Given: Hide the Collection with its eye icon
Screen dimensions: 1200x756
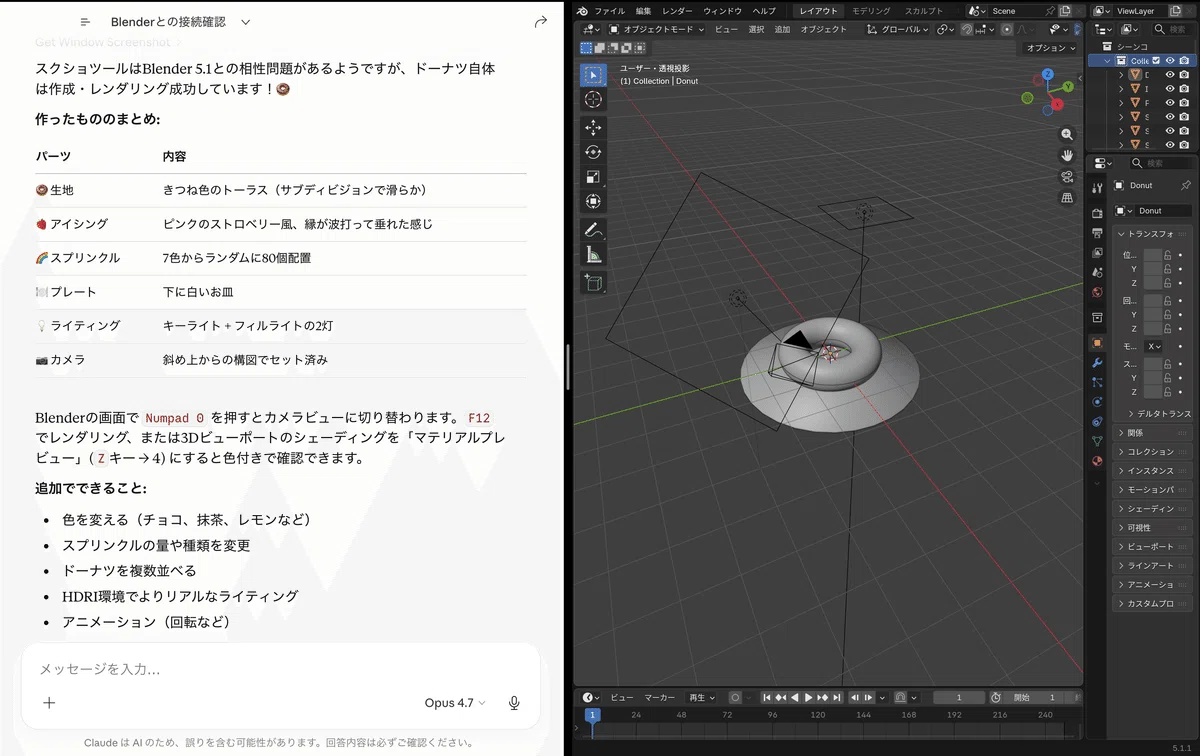Looking at the screenshot, I should [1170, 61].
